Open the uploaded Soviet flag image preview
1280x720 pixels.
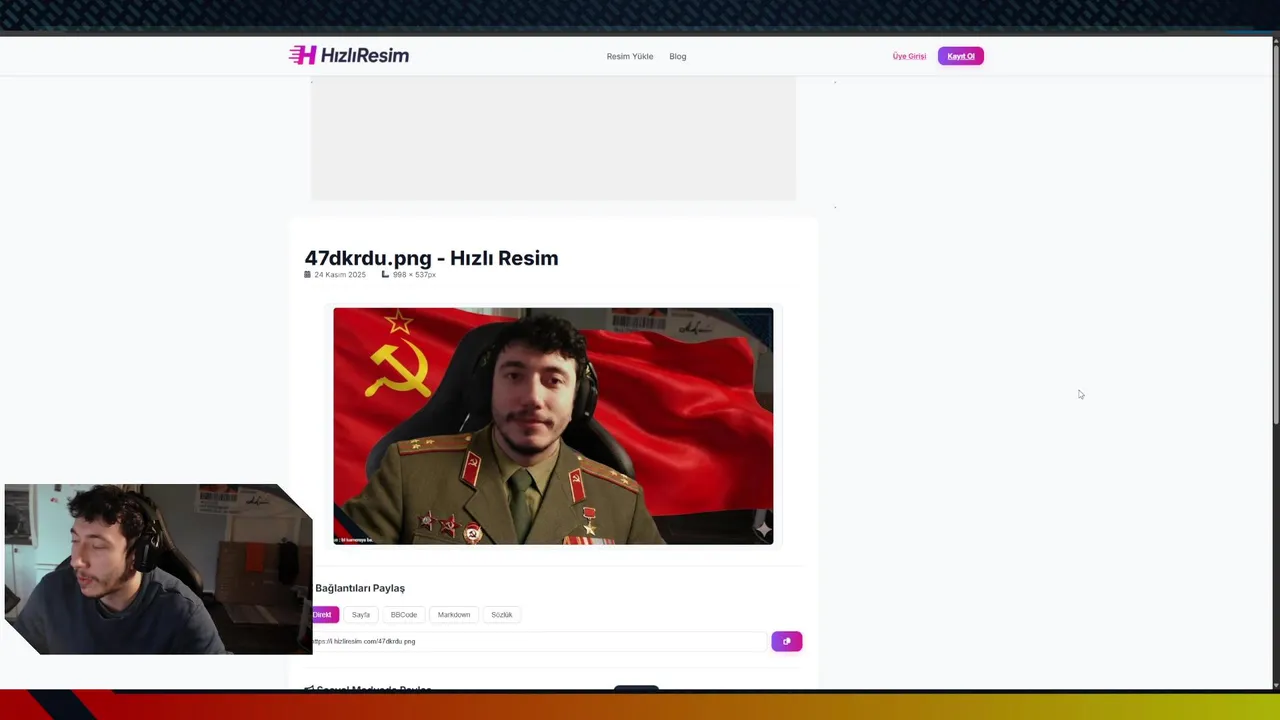[553, 426]
